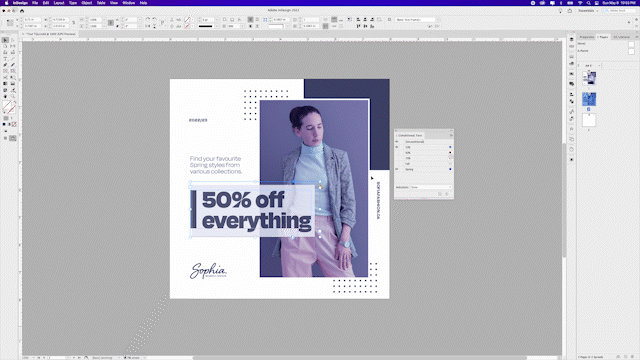
Task: Select the 50% condition row
Action: click(424, 147)
